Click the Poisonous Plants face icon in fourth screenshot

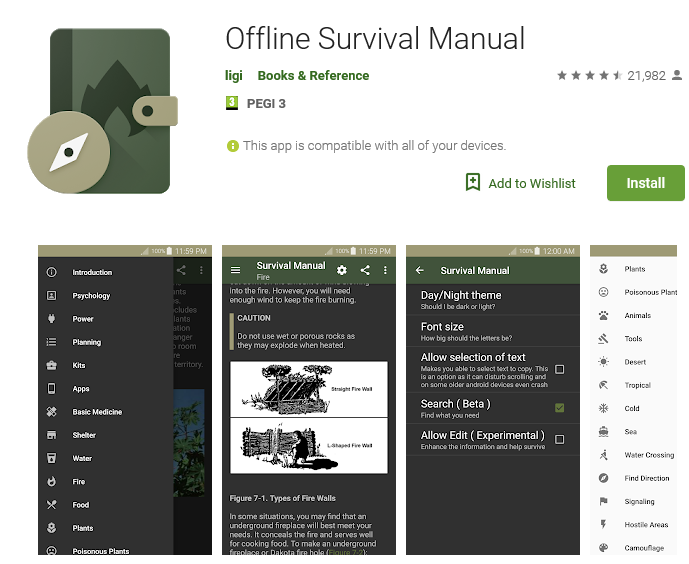[603, 292]
